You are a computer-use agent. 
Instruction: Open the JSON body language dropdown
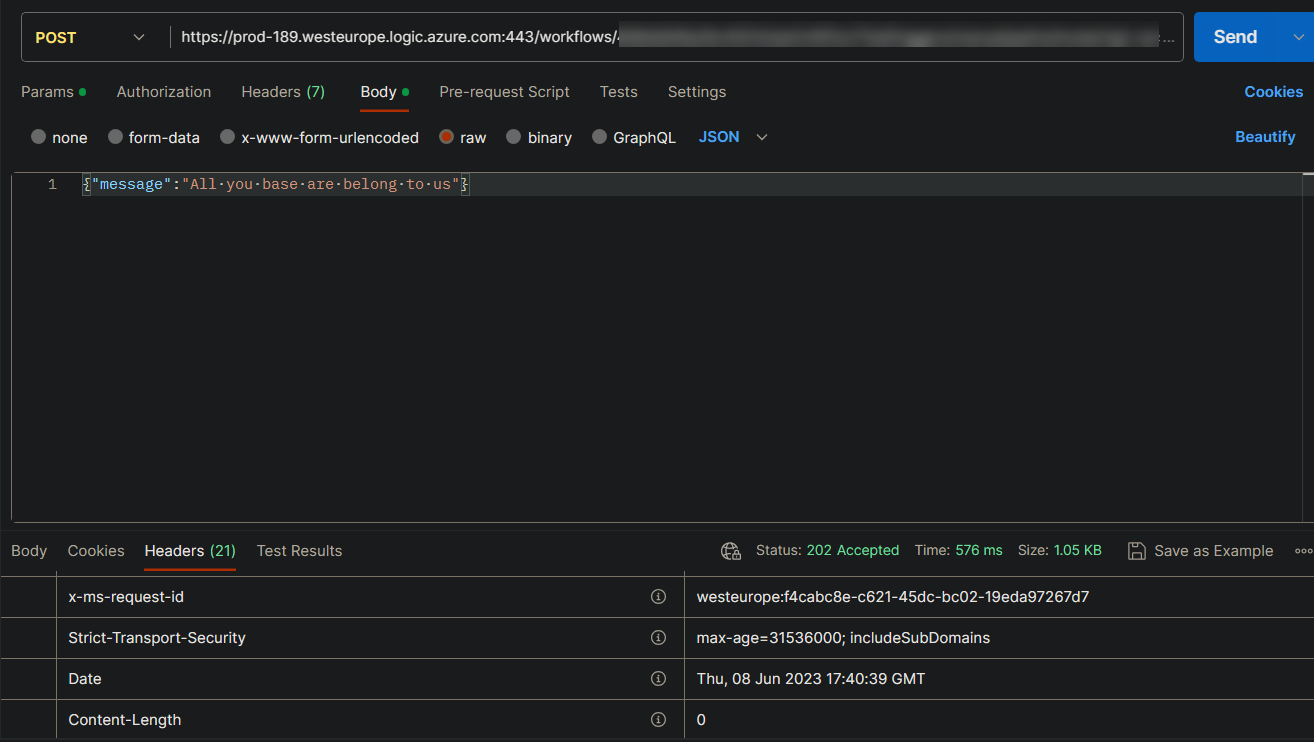tap(733, 137)
